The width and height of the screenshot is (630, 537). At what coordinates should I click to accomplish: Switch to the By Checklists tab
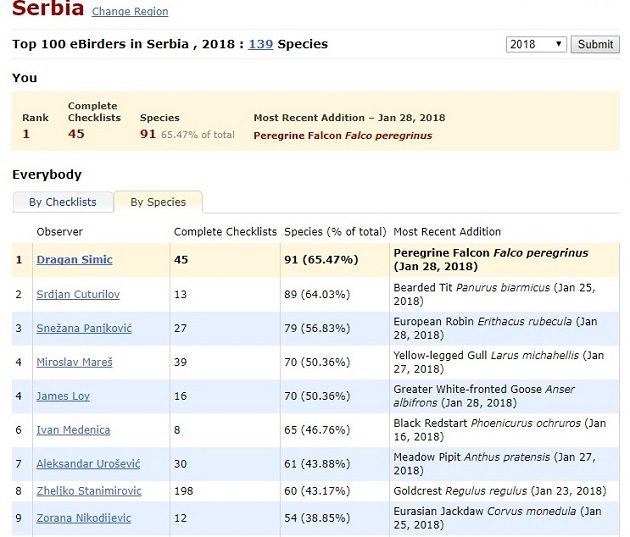(x=63, y=202)
